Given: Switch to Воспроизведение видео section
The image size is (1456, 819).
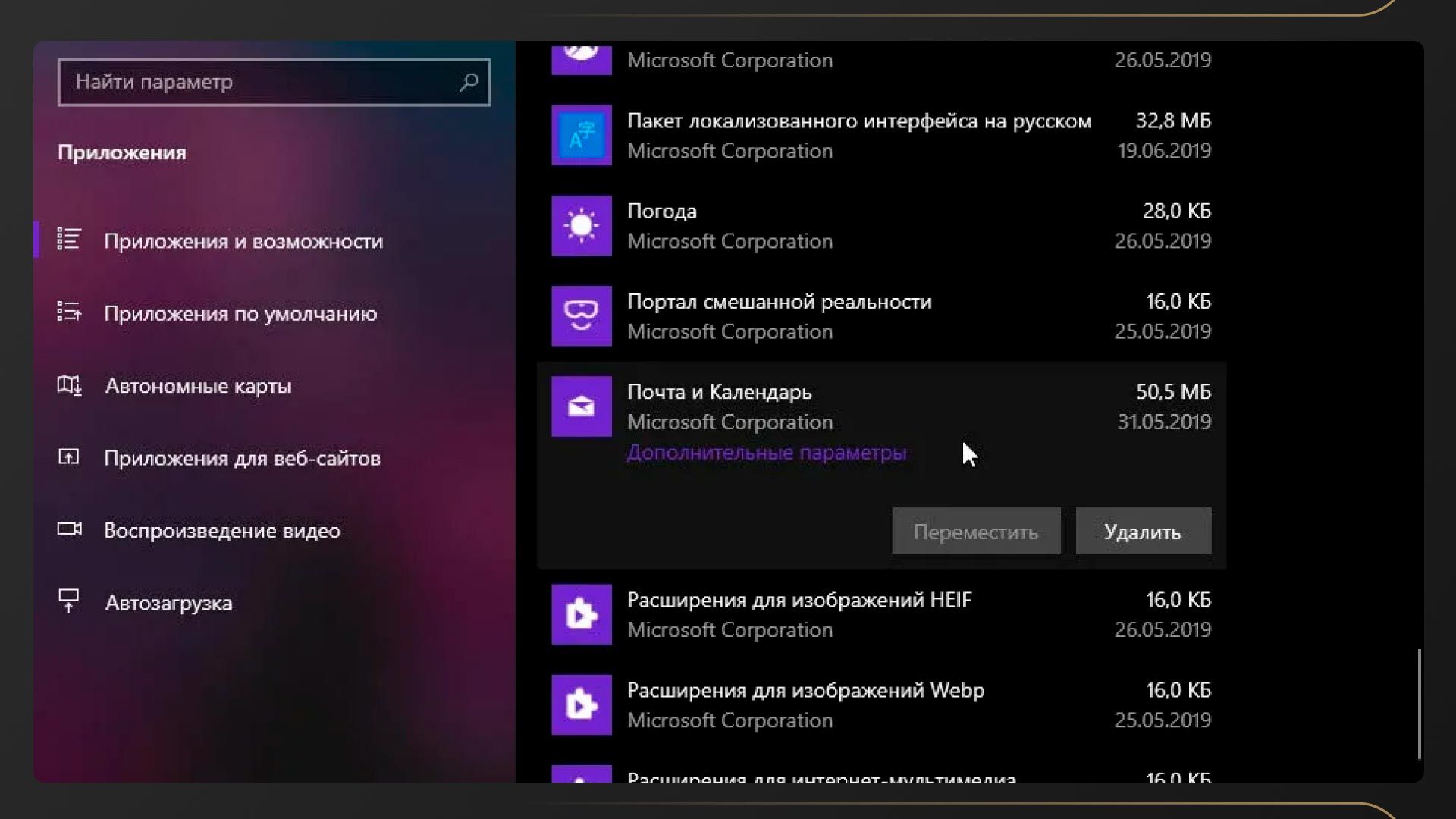Looking at the screenshot, I should pos(221,530).
